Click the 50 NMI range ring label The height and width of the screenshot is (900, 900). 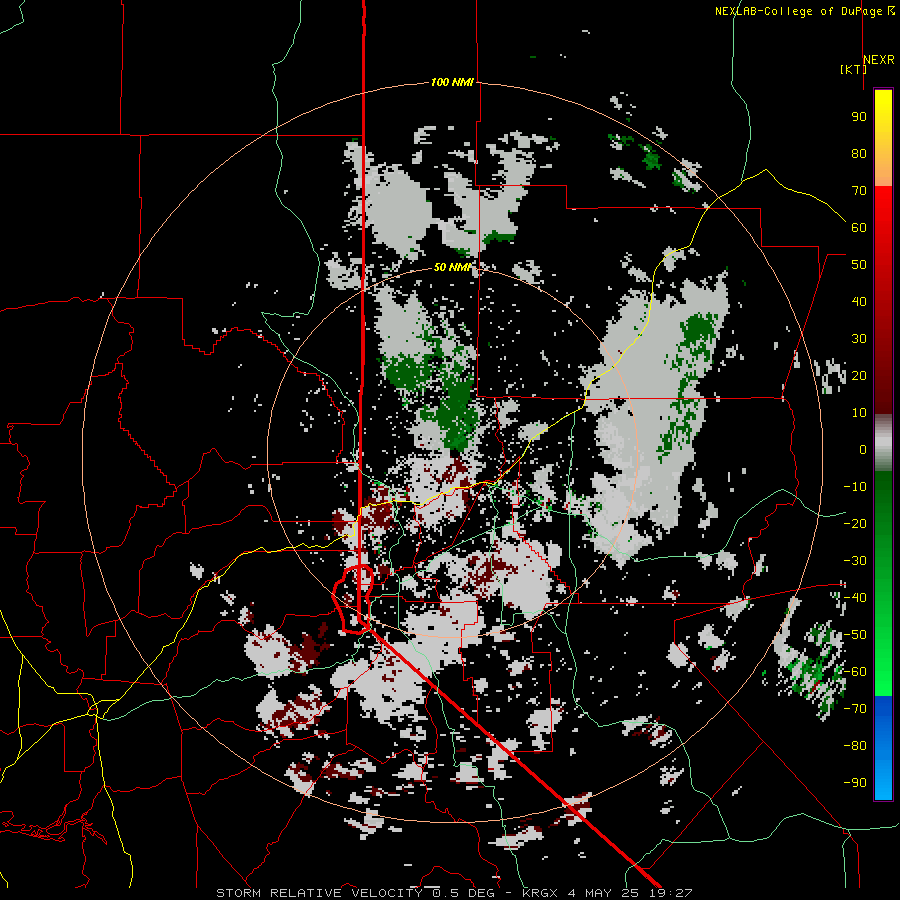[452, 267]
